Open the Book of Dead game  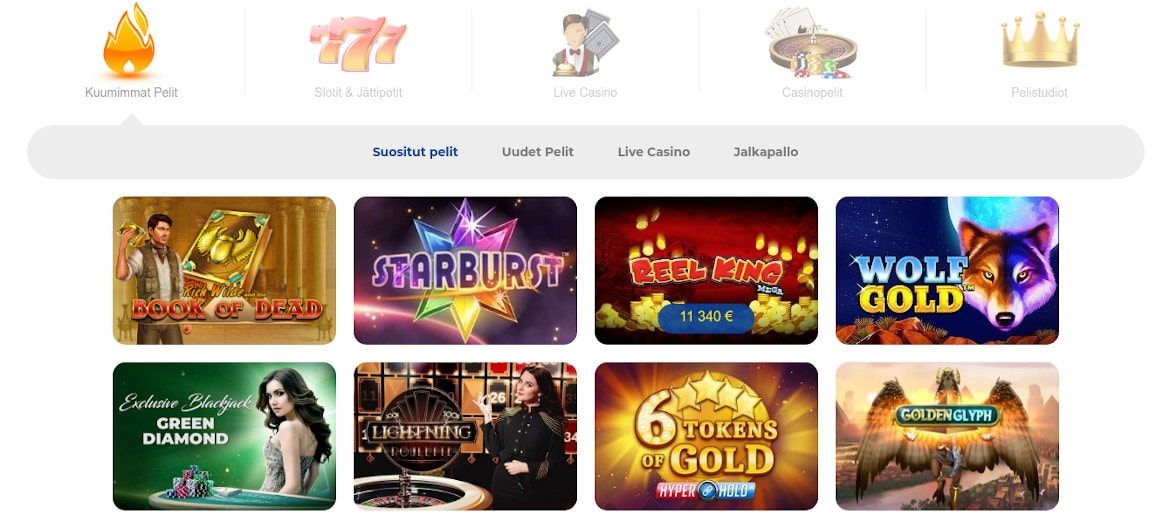point(225,270)
